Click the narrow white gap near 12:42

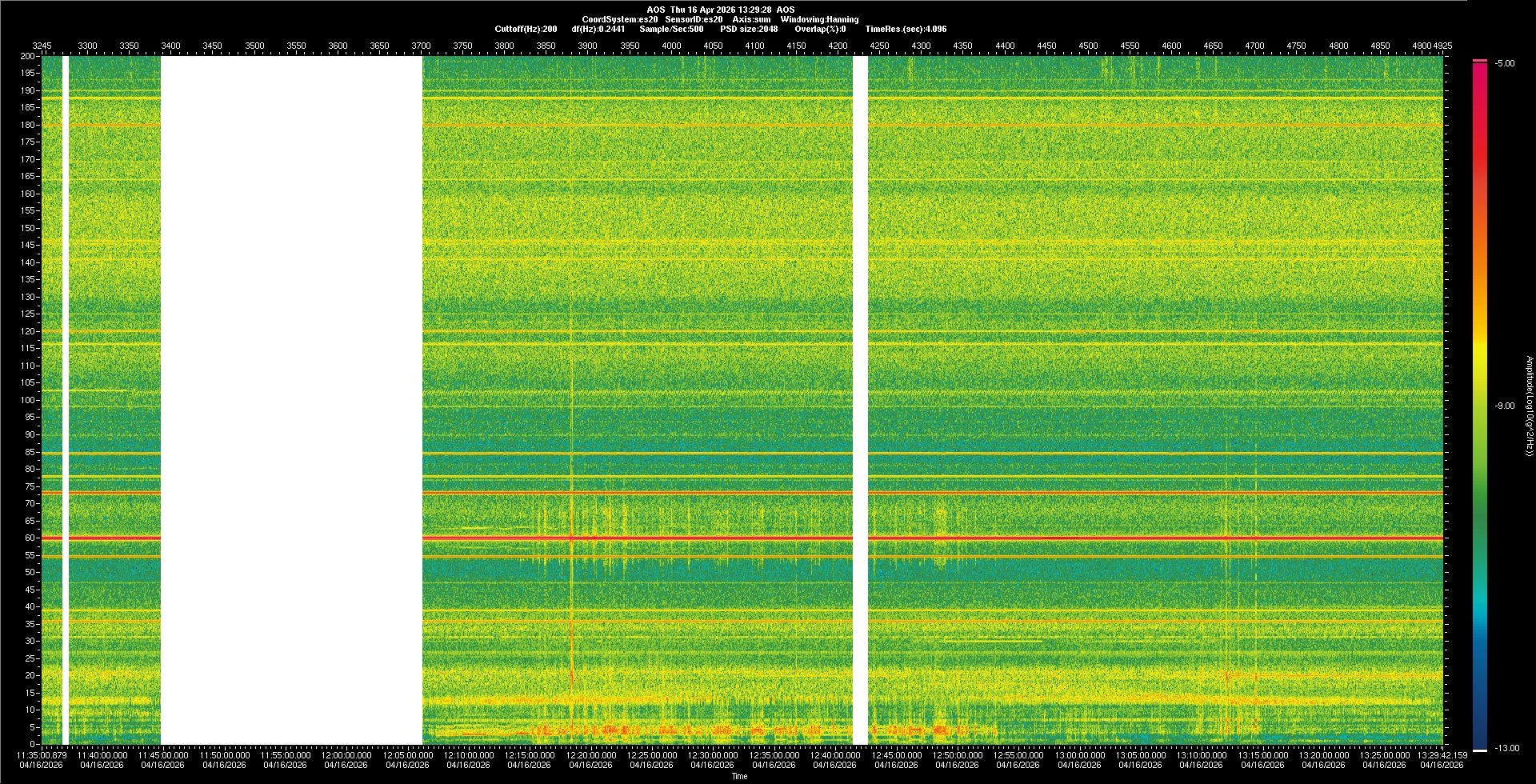(x=860, y=400)
